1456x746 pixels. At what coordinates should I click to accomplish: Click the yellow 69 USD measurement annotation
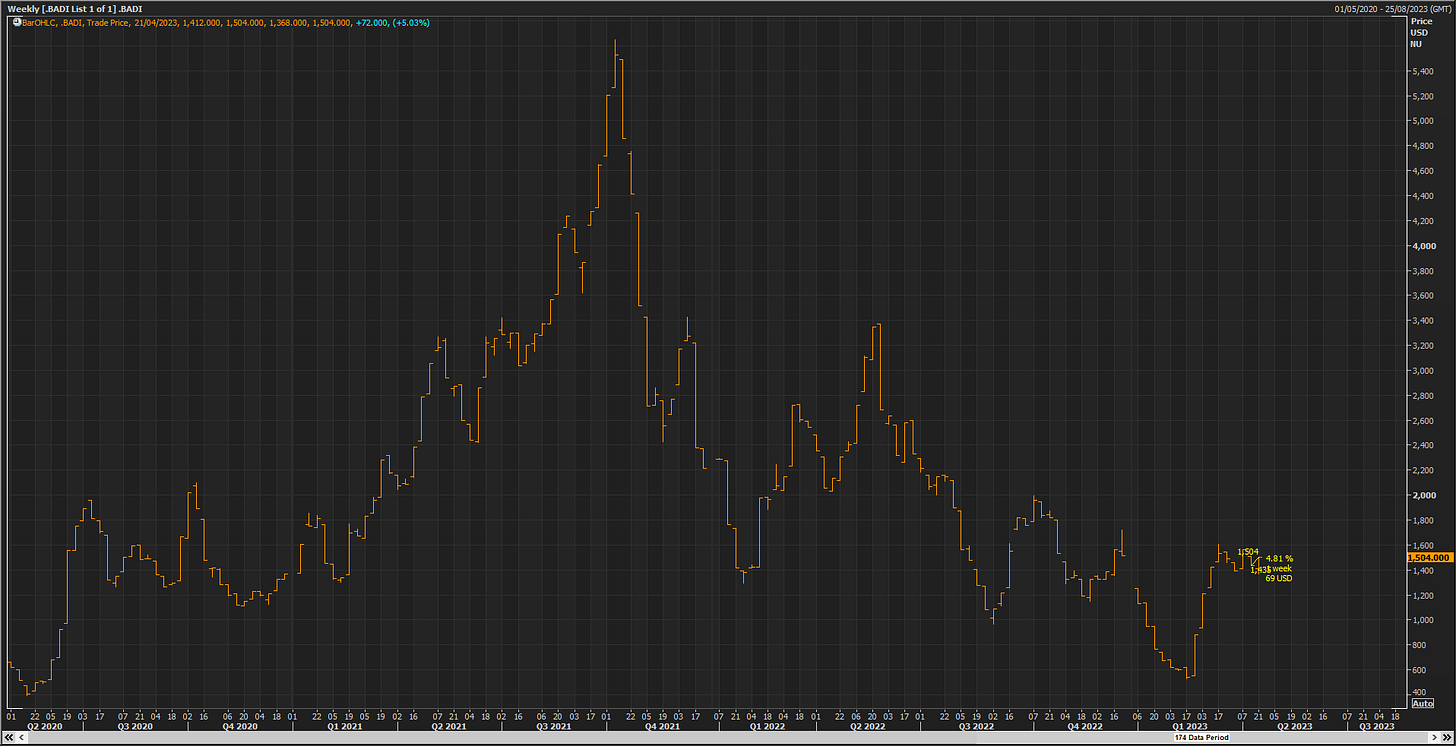1278,578
